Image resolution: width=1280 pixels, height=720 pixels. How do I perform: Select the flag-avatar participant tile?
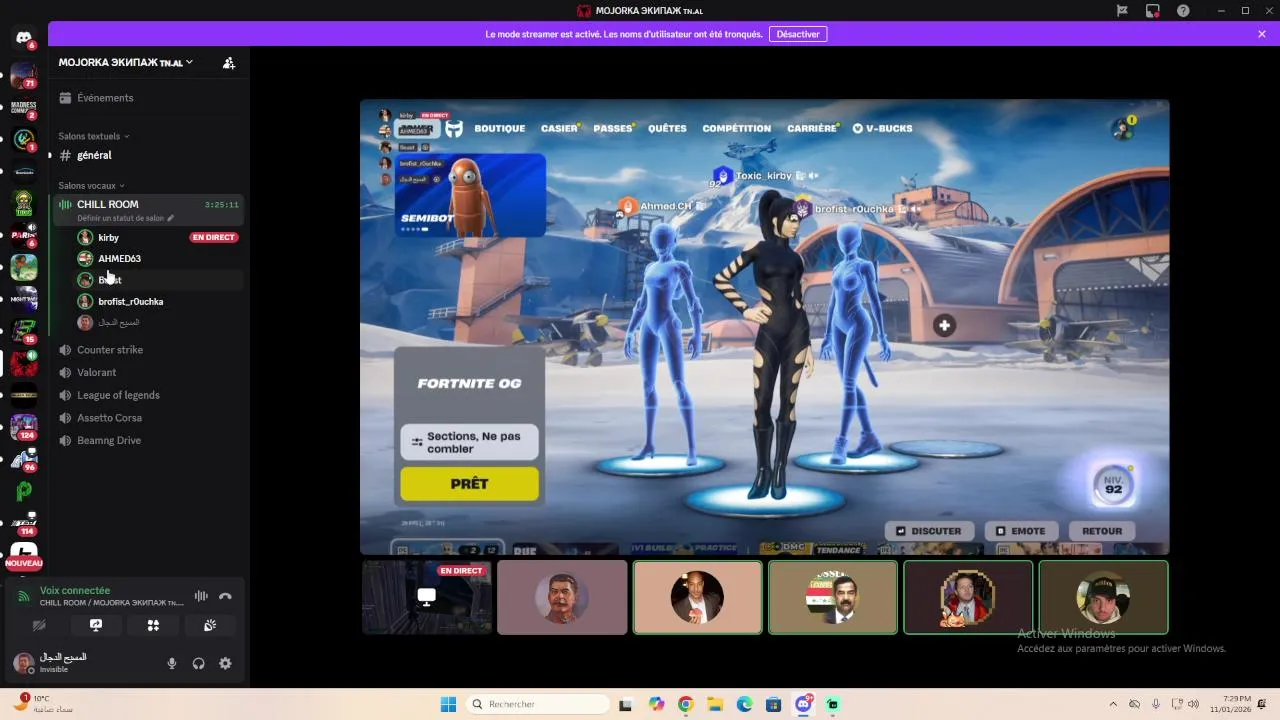(833, 597)
